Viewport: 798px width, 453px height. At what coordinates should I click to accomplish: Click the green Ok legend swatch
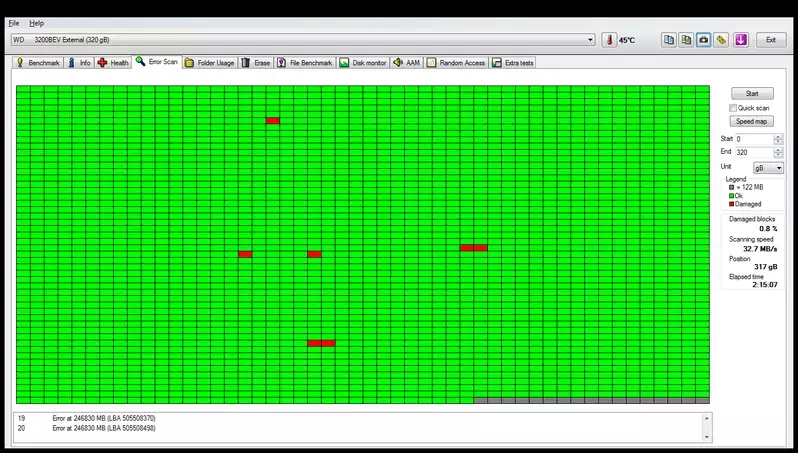tap(731, 196)
